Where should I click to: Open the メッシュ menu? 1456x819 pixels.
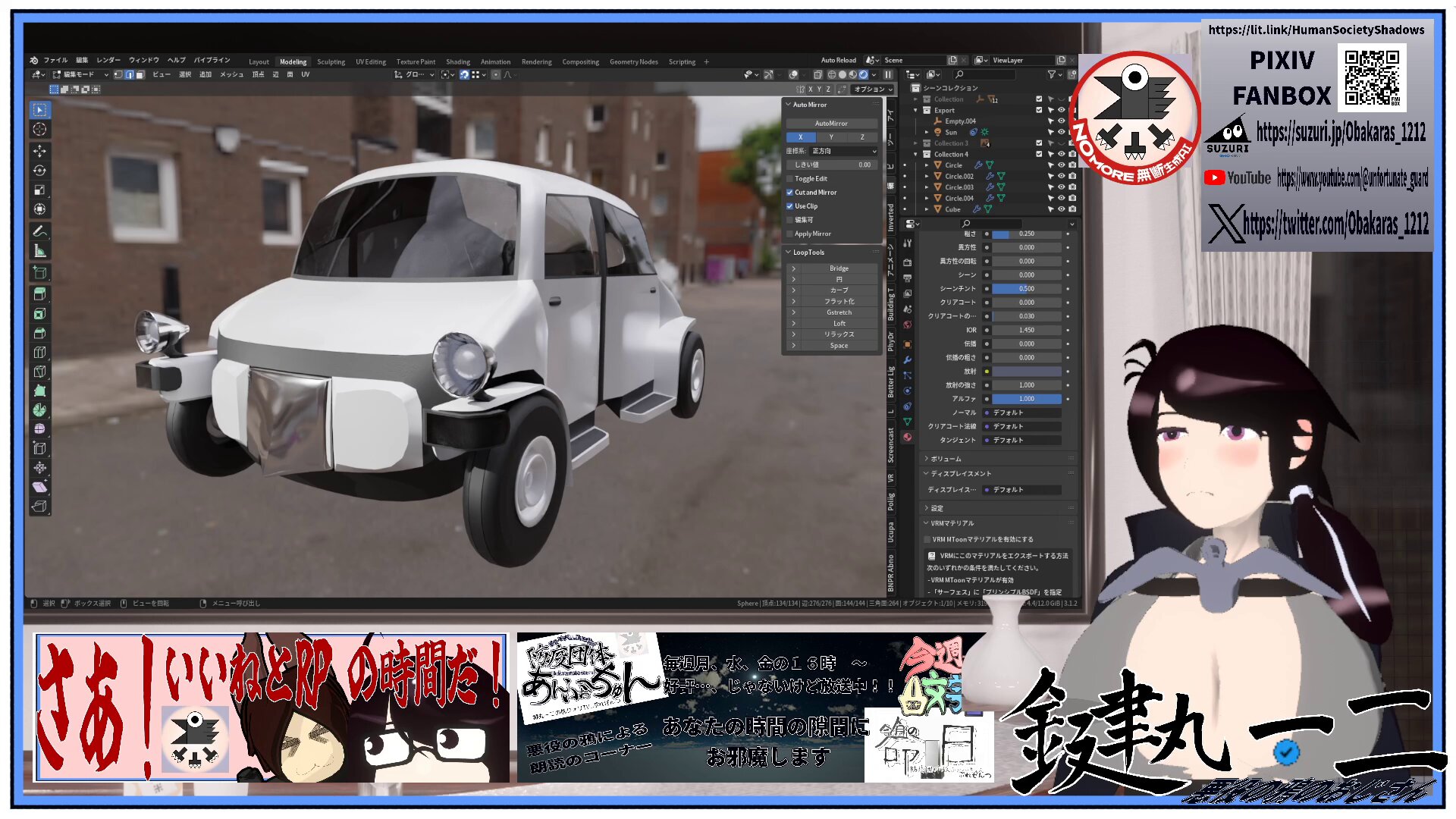click(232, 75)
